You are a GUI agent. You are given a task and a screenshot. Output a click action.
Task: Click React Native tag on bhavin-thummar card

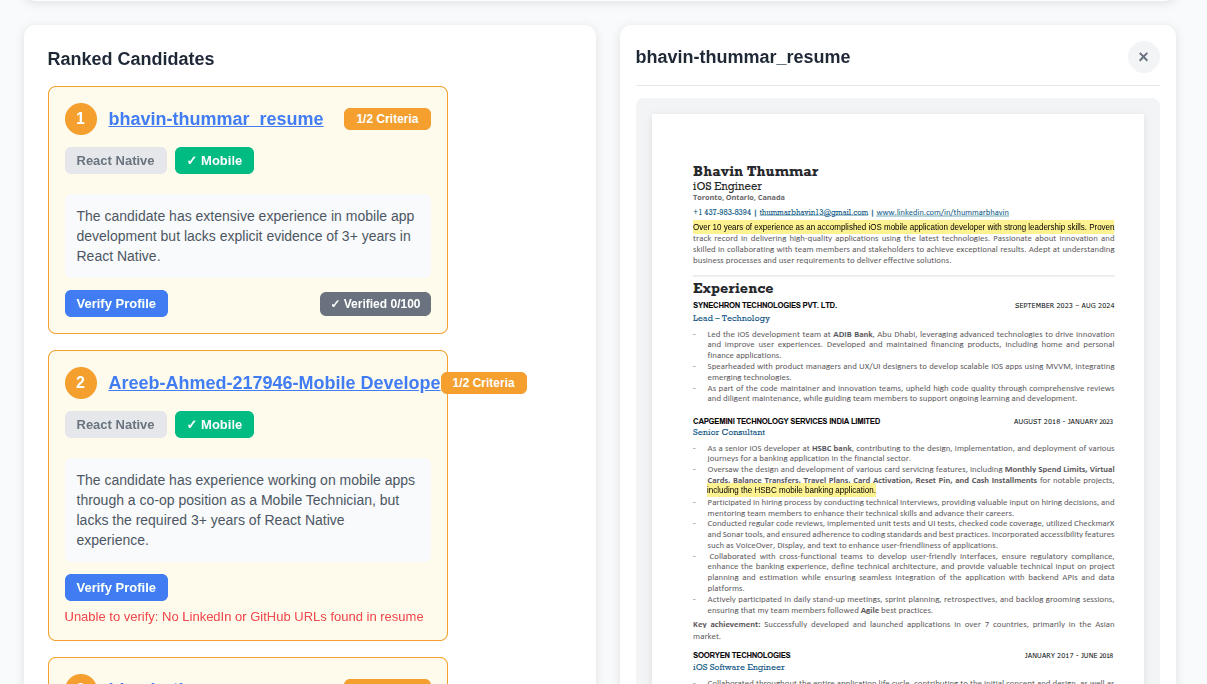(x=116, y=161)
